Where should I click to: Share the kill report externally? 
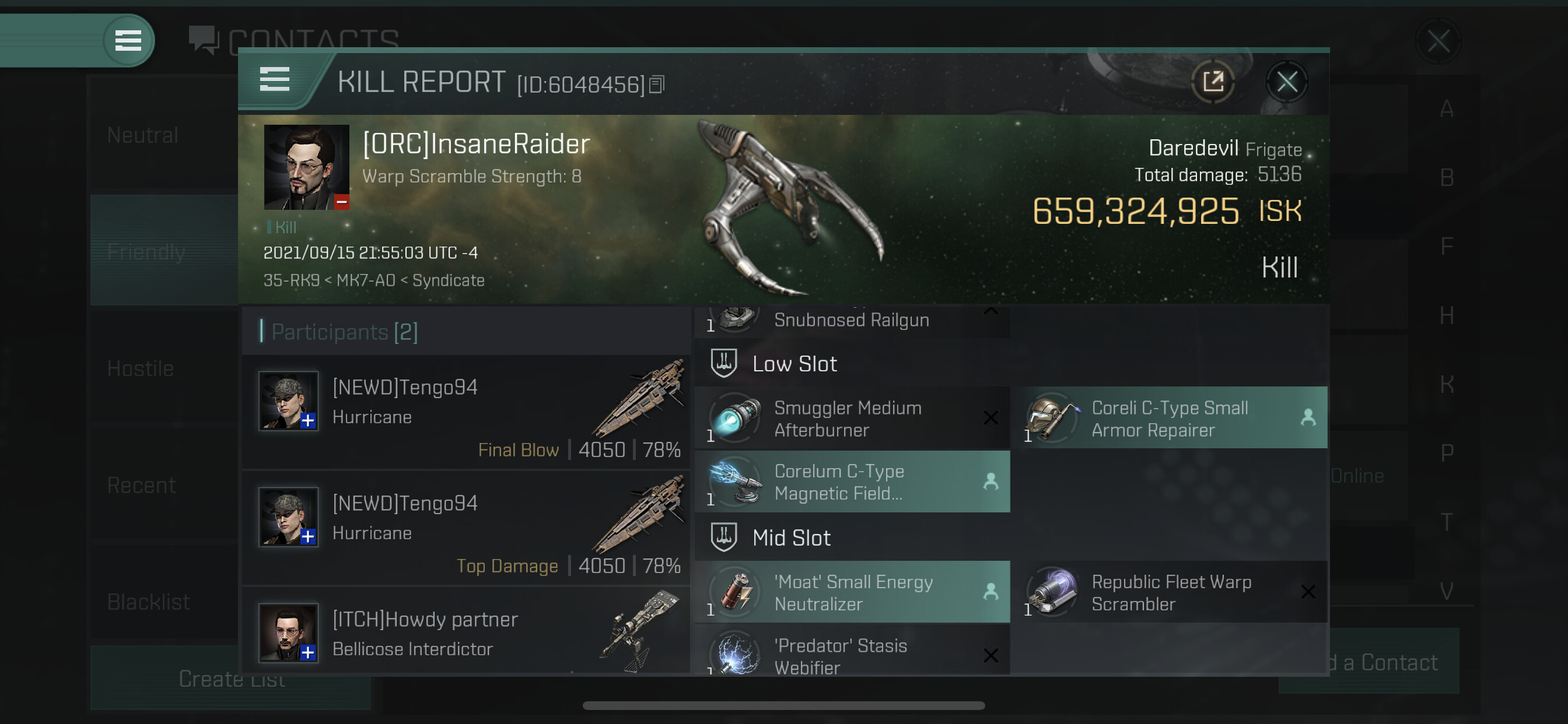1213,82
